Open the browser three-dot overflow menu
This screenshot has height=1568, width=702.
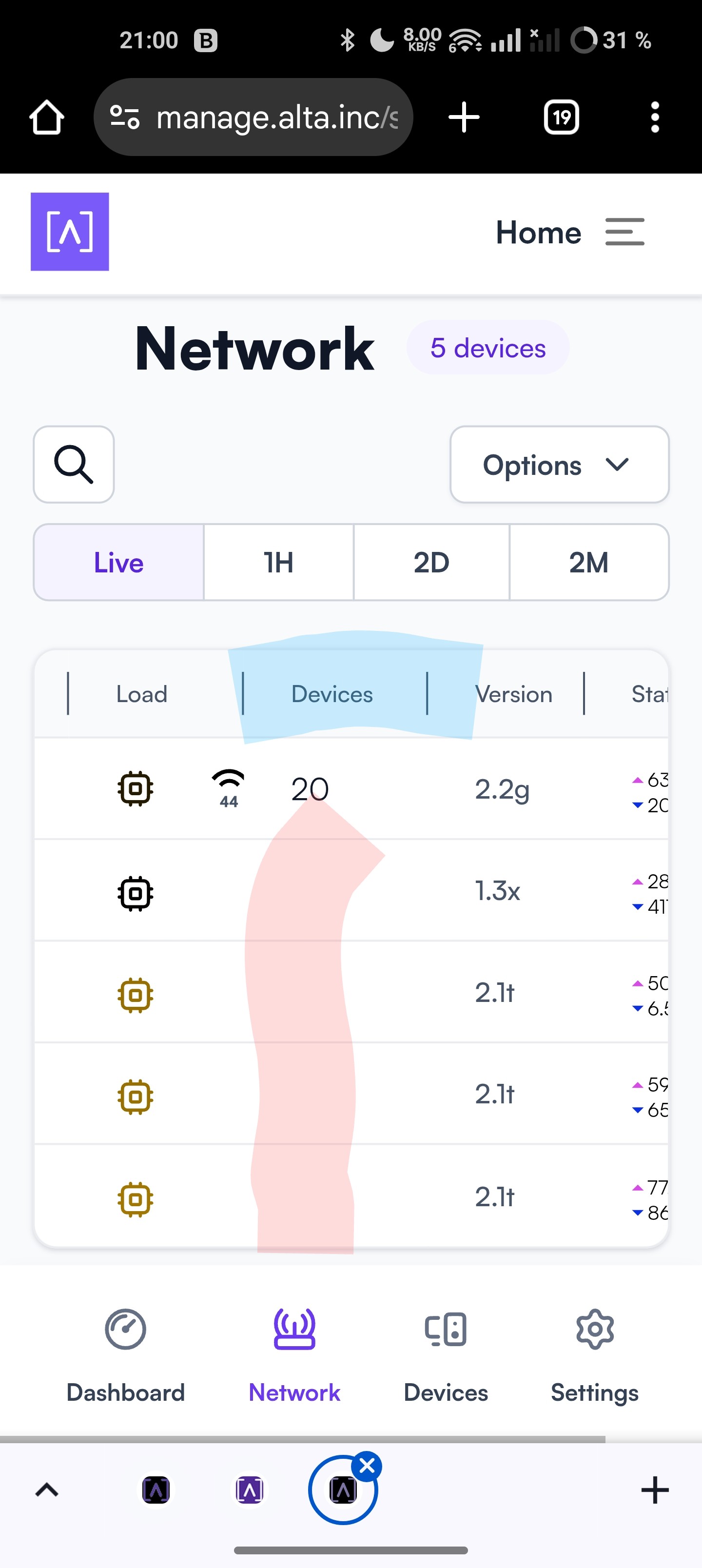[x=655, y=117]
